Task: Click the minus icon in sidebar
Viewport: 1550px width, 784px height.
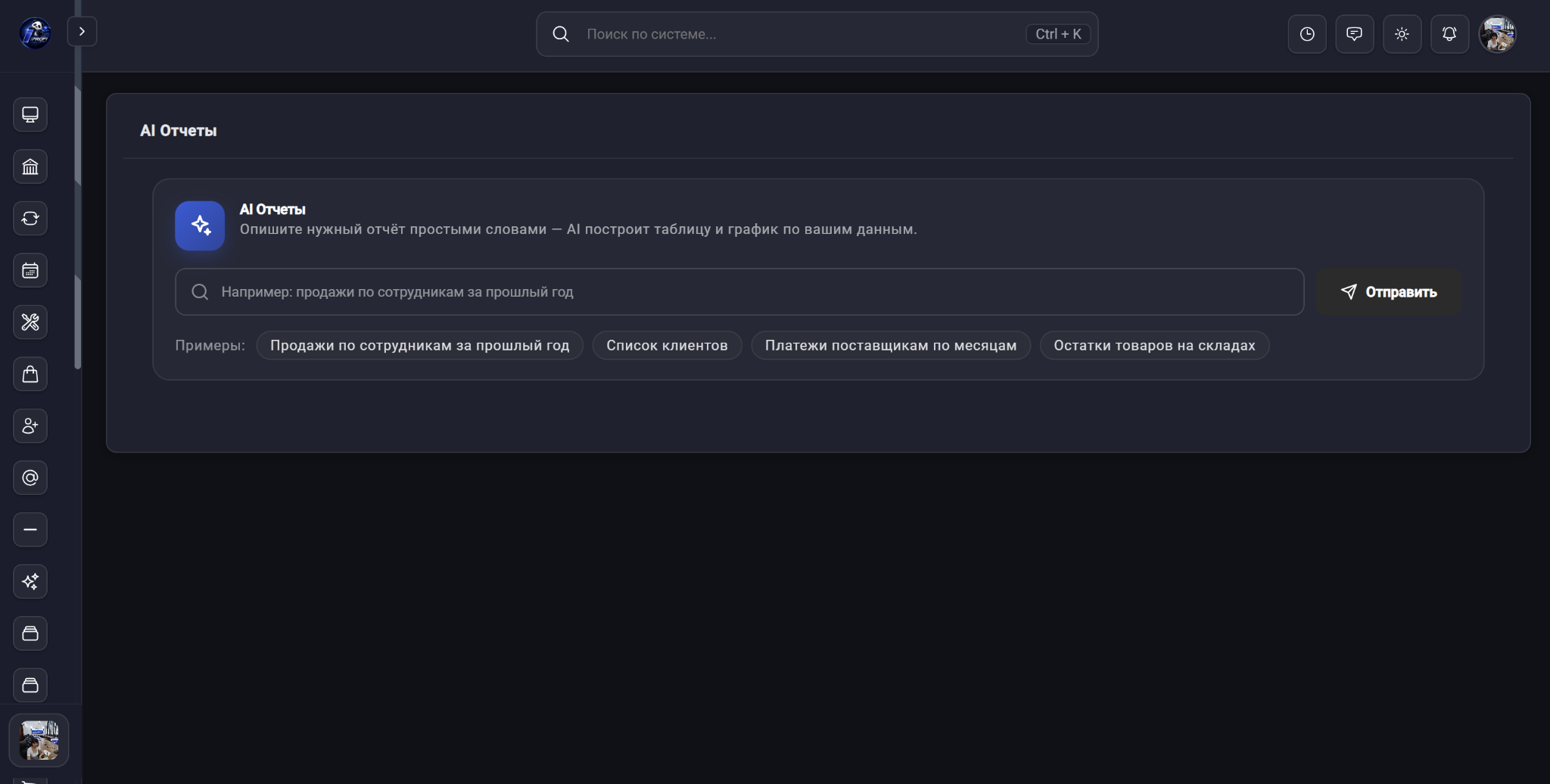Action: tap(30, 530)
